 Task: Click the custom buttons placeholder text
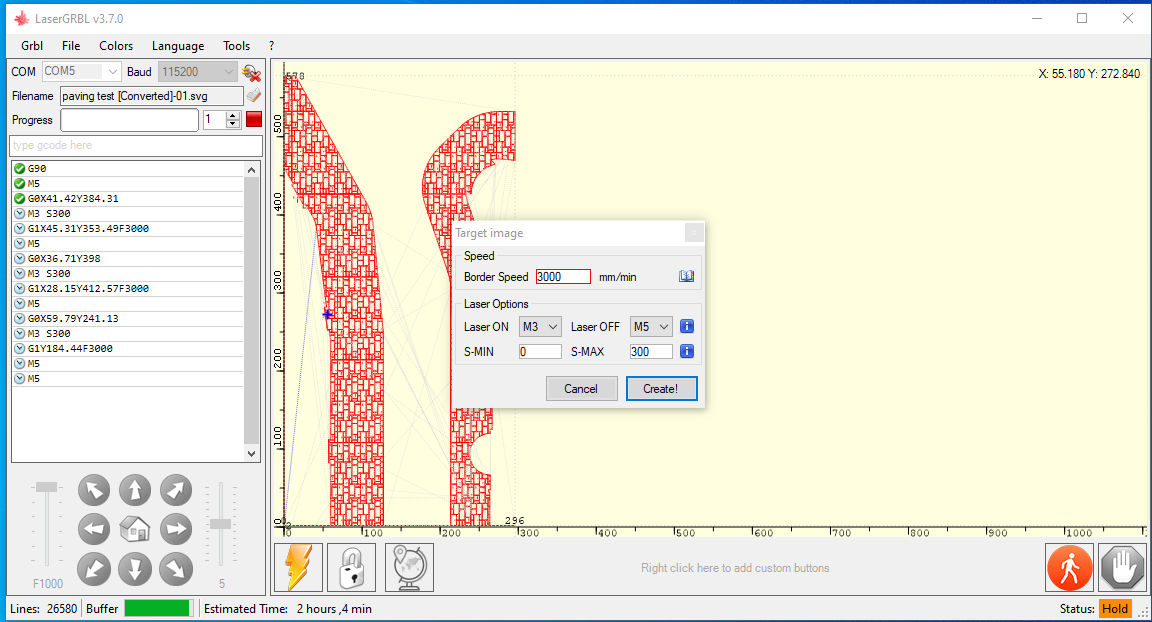[735, 568]
